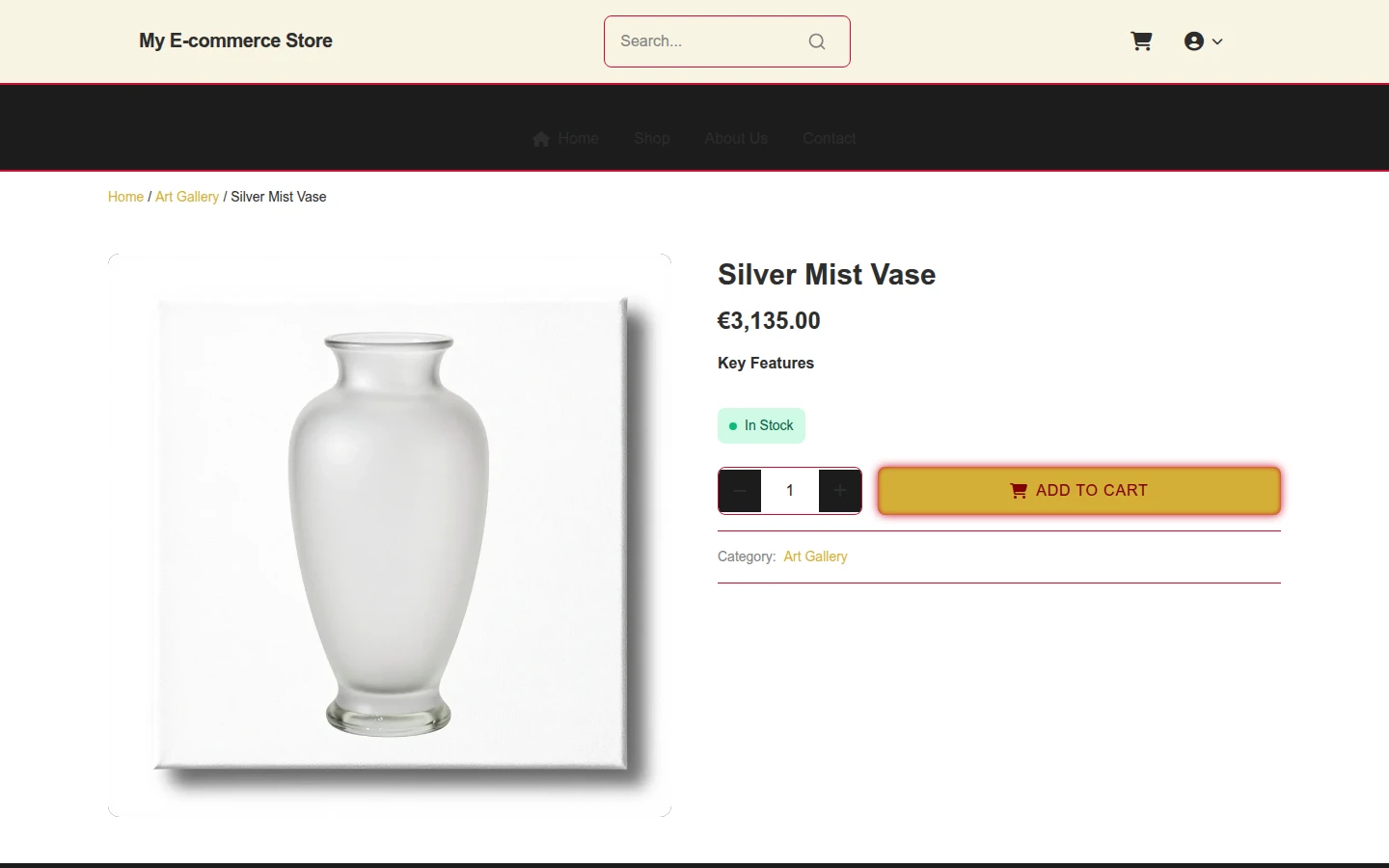Click the green In Stock badge

[x=761, y=425]
